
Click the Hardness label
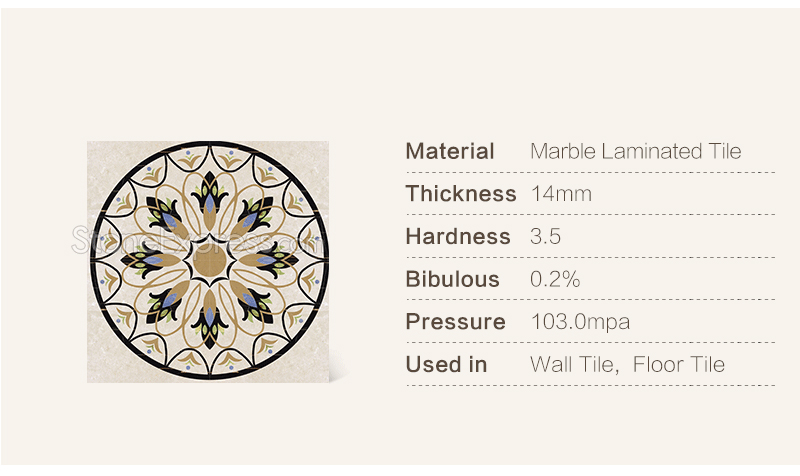coord(458,237)
